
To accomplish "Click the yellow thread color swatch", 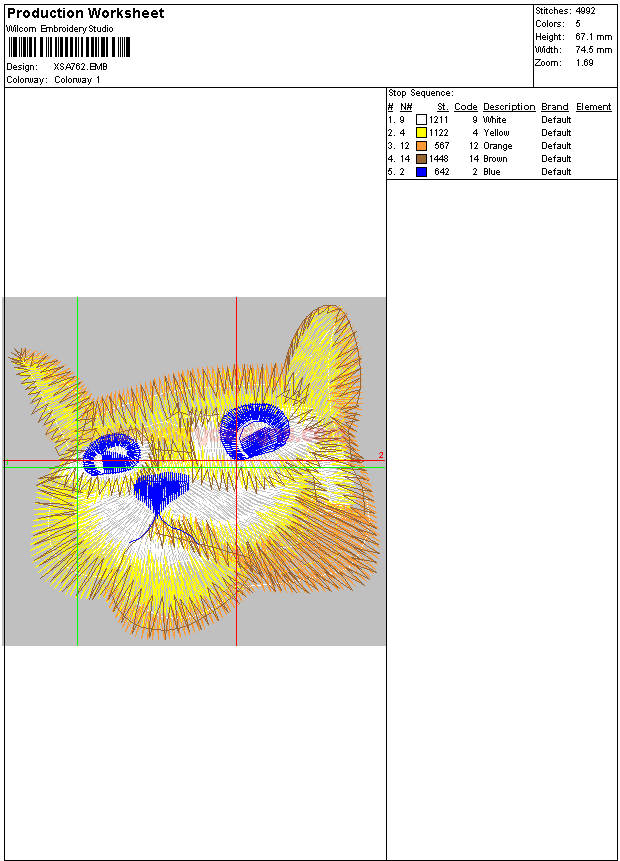I will 421,133.
